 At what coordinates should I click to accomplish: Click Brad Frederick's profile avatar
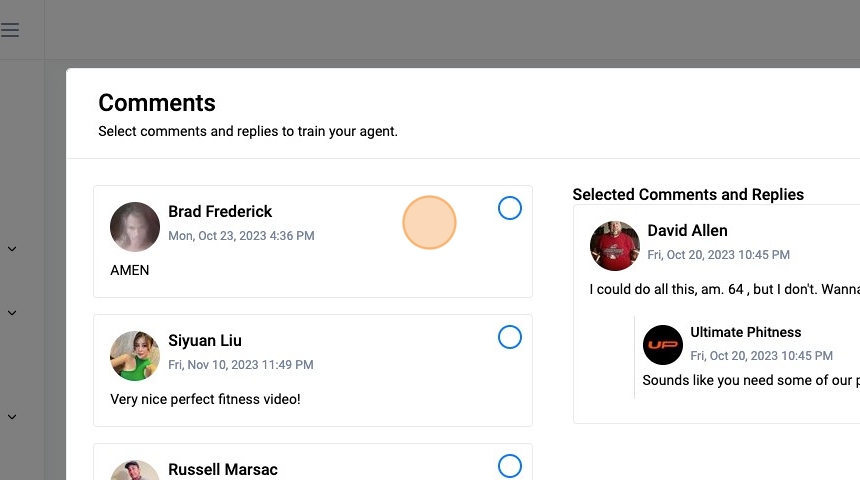(135, 227)
